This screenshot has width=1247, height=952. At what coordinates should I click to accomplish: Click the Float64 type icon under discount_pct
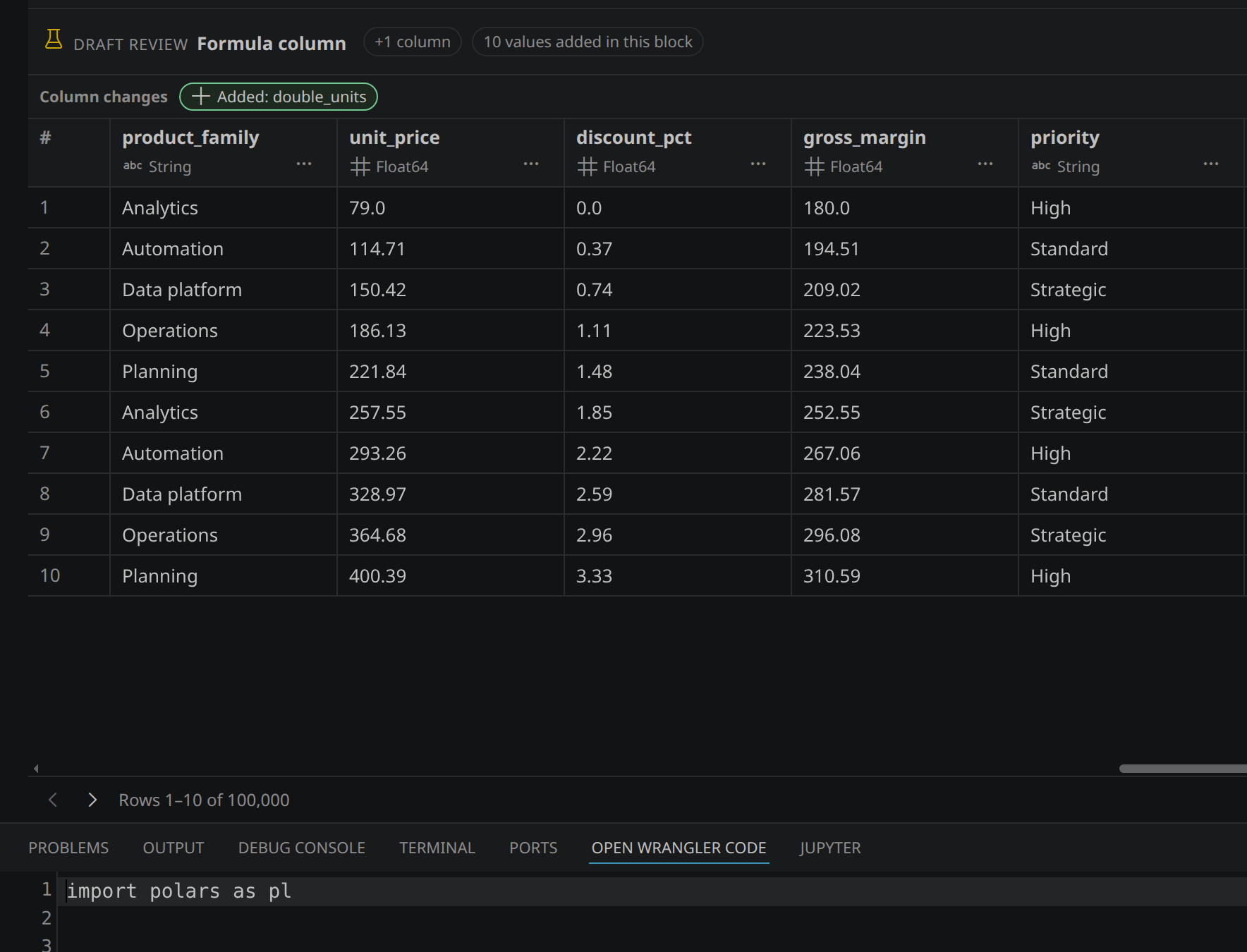(587, 166)
